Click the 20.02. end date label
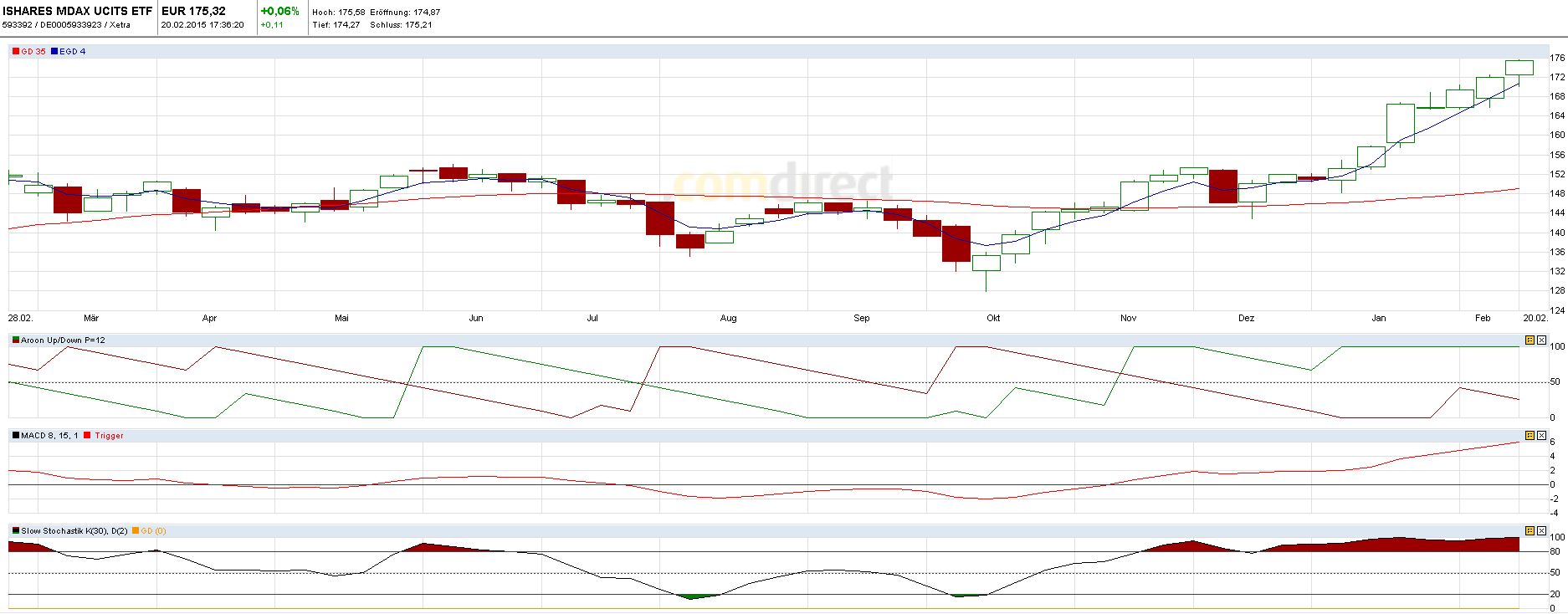 [x=1535, y=319]
